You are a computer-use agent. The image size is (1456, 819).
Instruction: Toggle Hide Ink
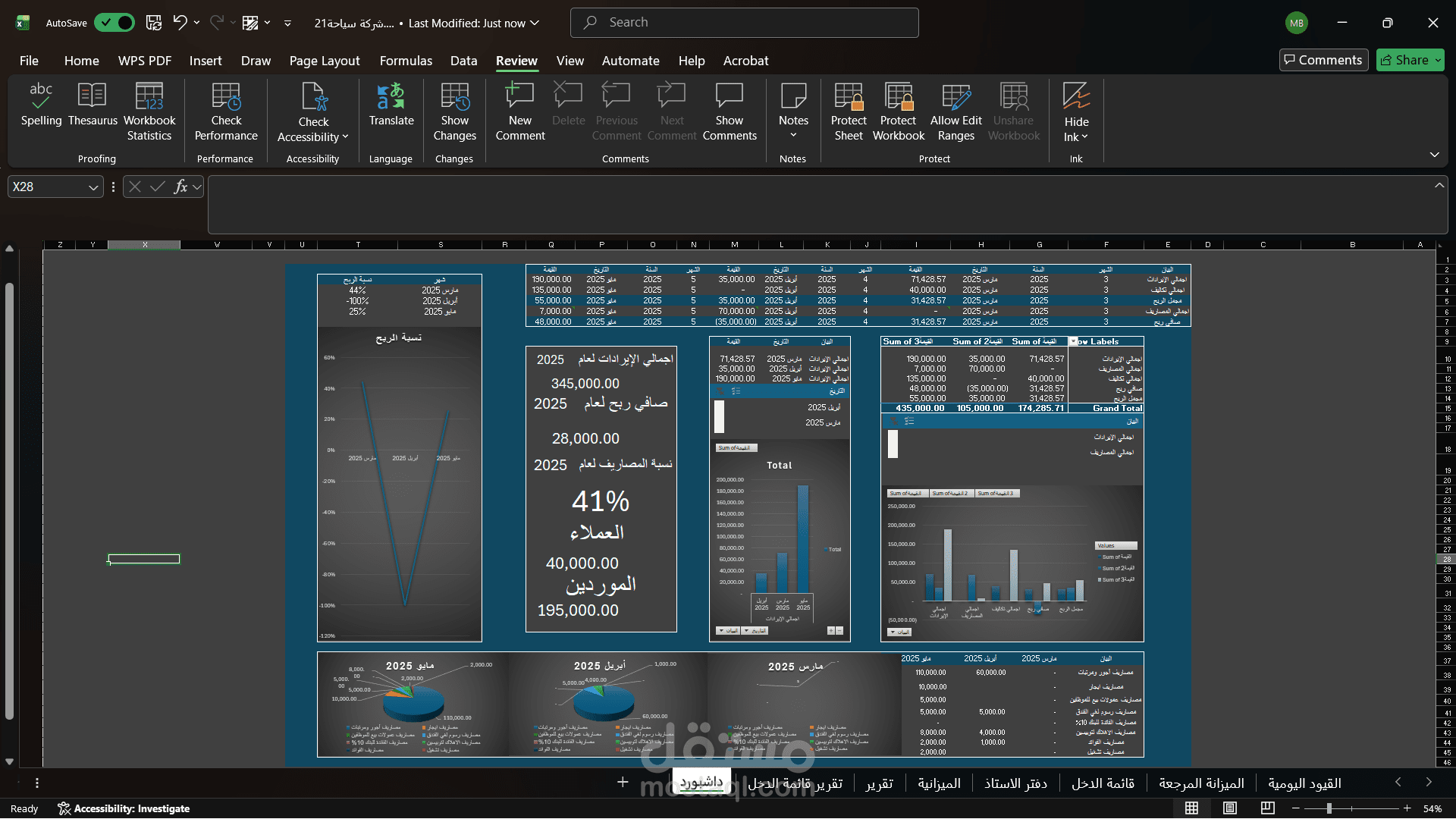click(1076, 112)
